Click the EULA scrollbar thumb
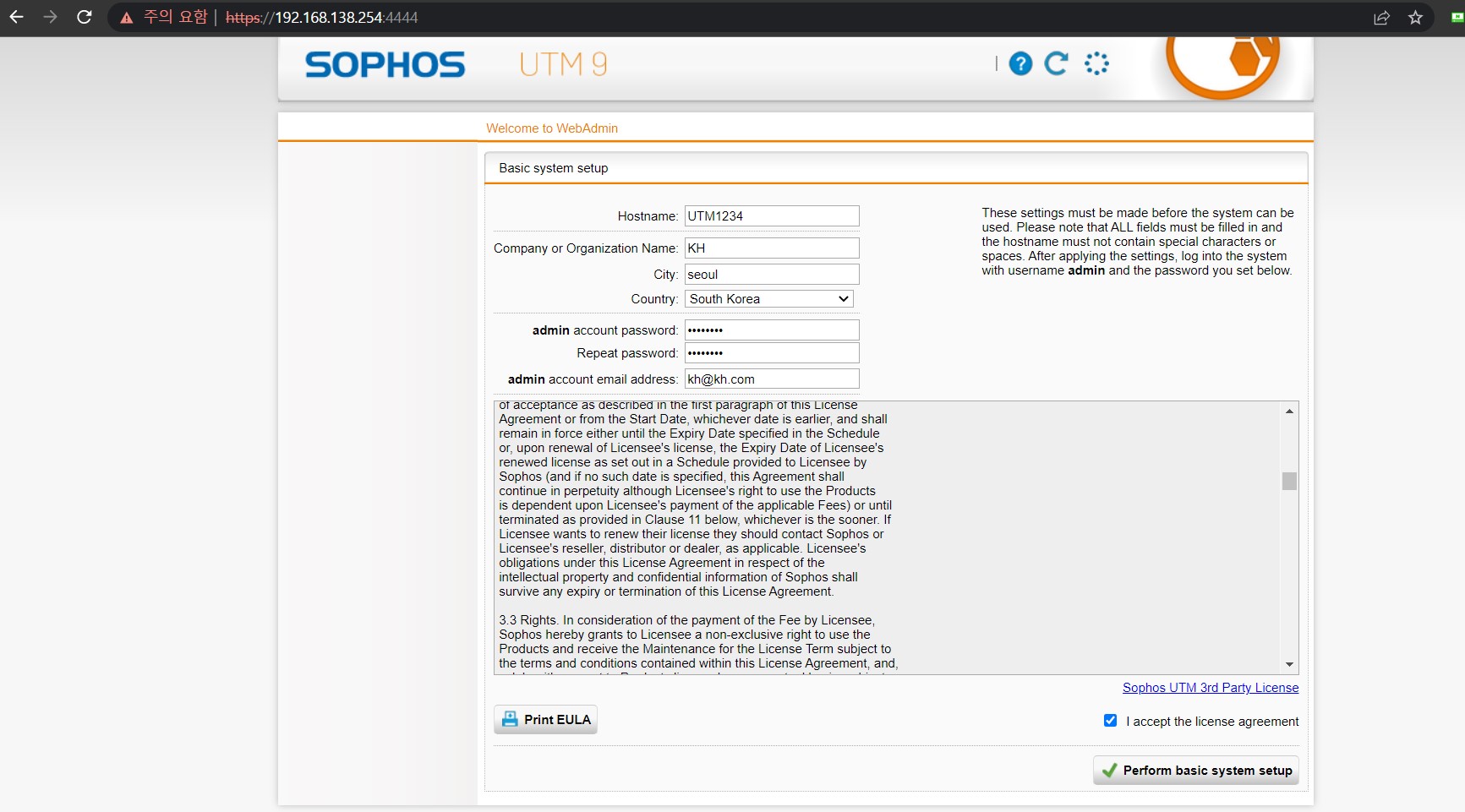 pyautogui.click(x=1289, y=481)
